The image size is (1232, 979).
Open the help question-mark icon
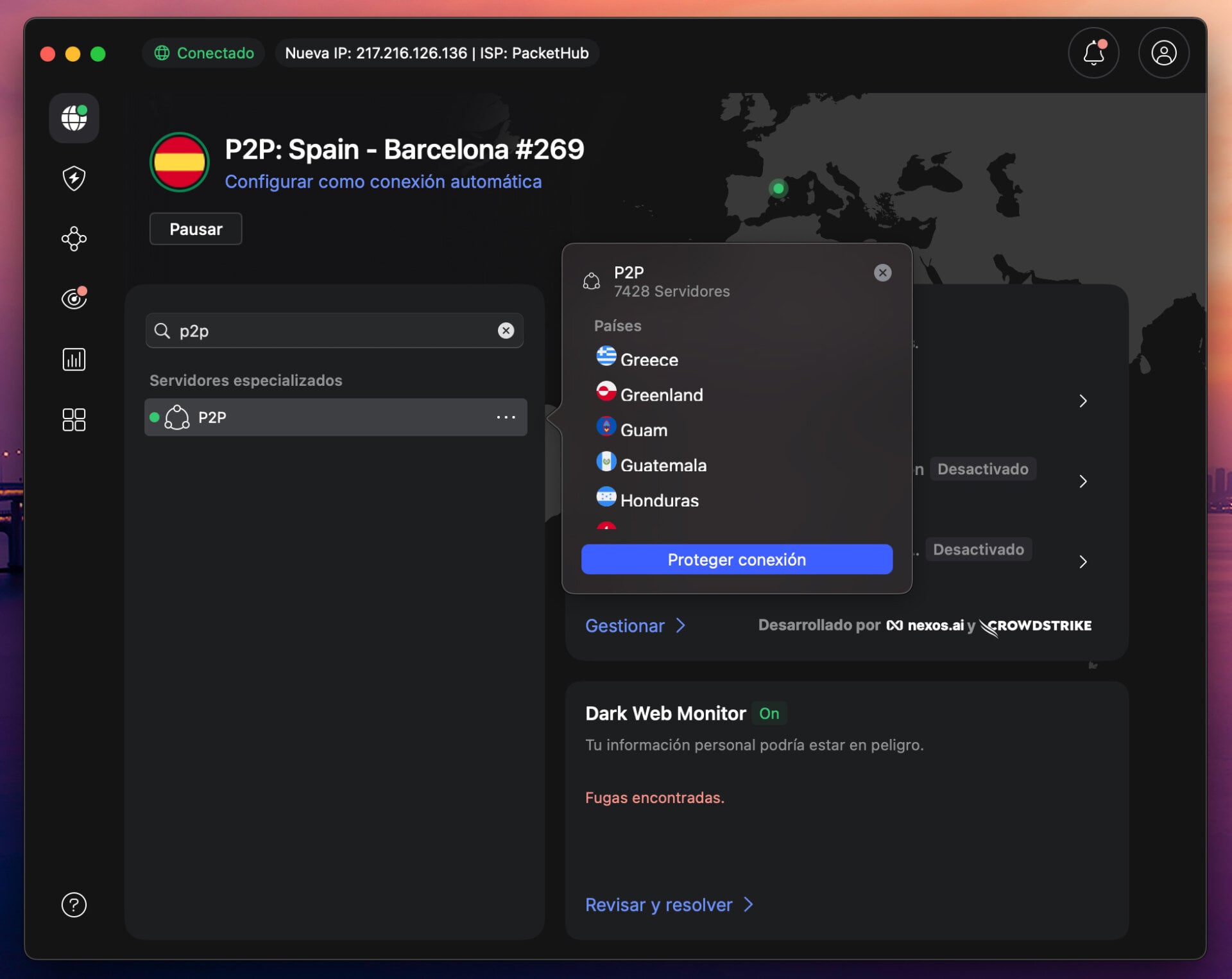click(x=73, y=905)
